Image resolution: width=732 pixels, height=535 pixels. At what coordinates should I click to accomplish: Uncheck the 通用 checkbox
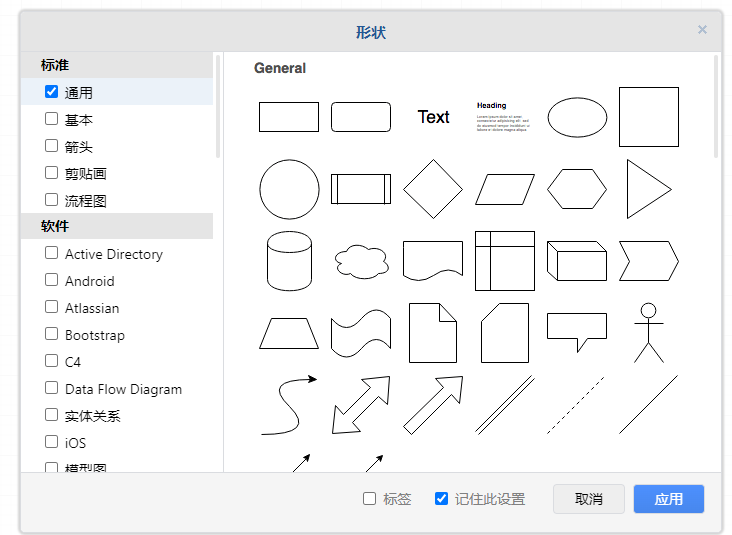coord(52,92)
